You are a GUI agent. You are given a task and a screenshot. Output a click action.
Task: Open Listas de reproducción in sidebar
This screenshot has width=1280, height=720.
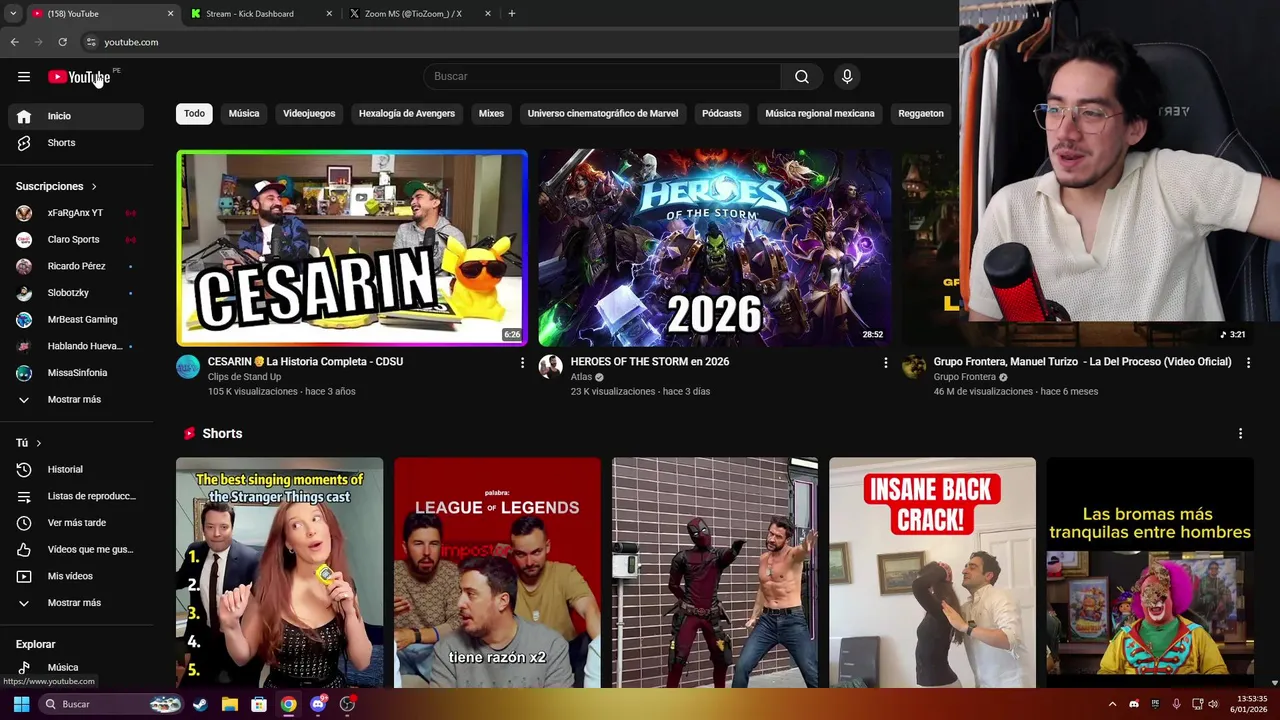click(x=77, y=496)
